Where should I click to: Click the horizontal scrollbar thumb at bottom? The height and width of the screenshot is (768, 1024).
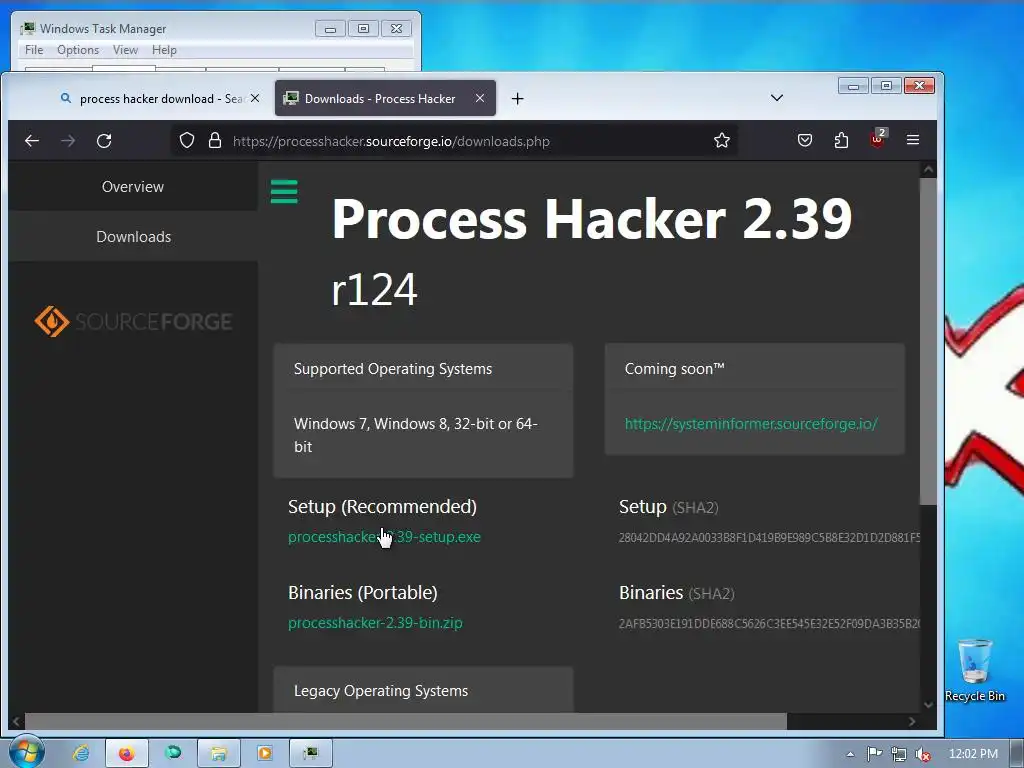pyautogui.click(x=406, y=721)
